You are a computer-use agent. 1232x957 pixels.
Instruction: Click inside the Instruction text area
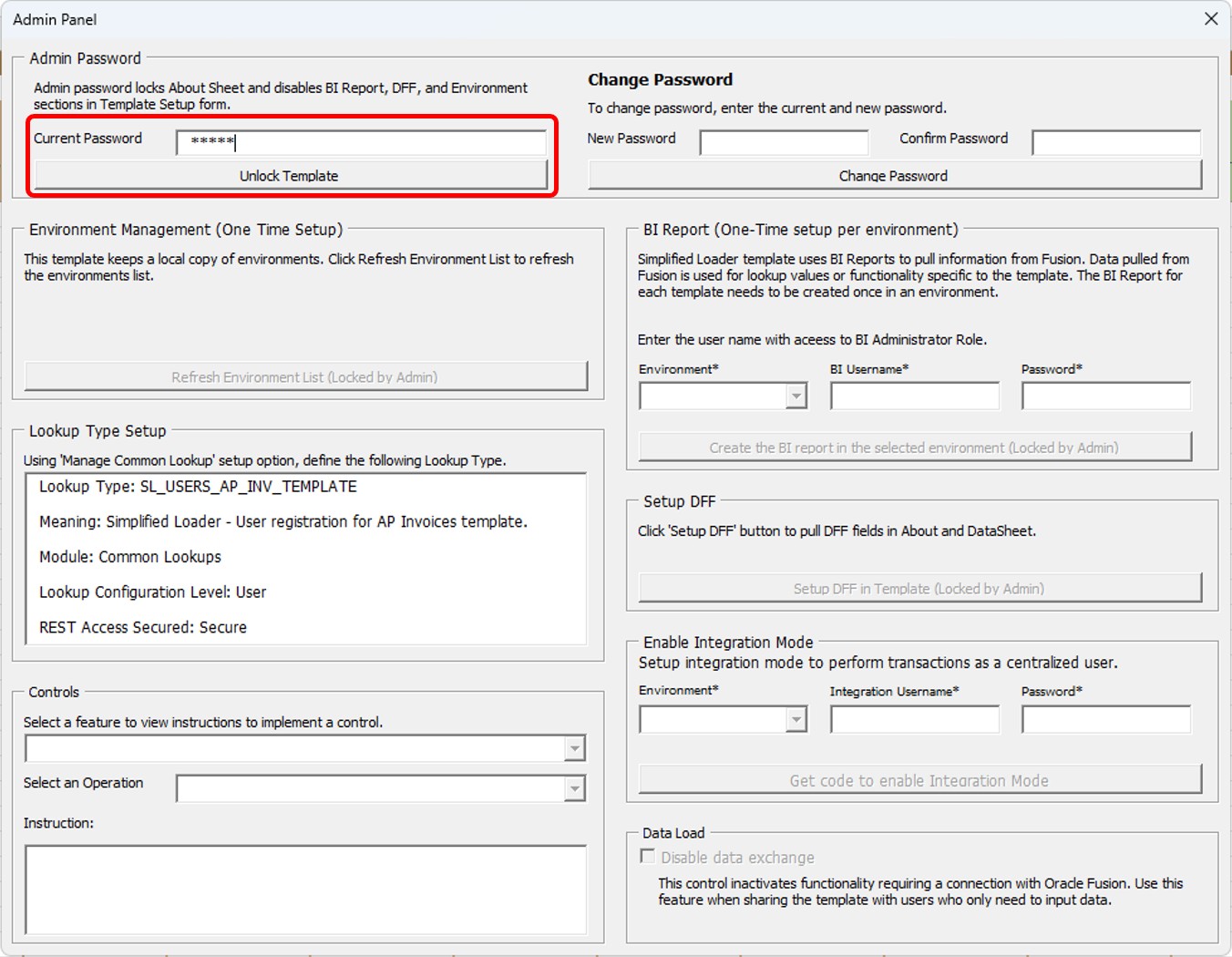(306, 889)
